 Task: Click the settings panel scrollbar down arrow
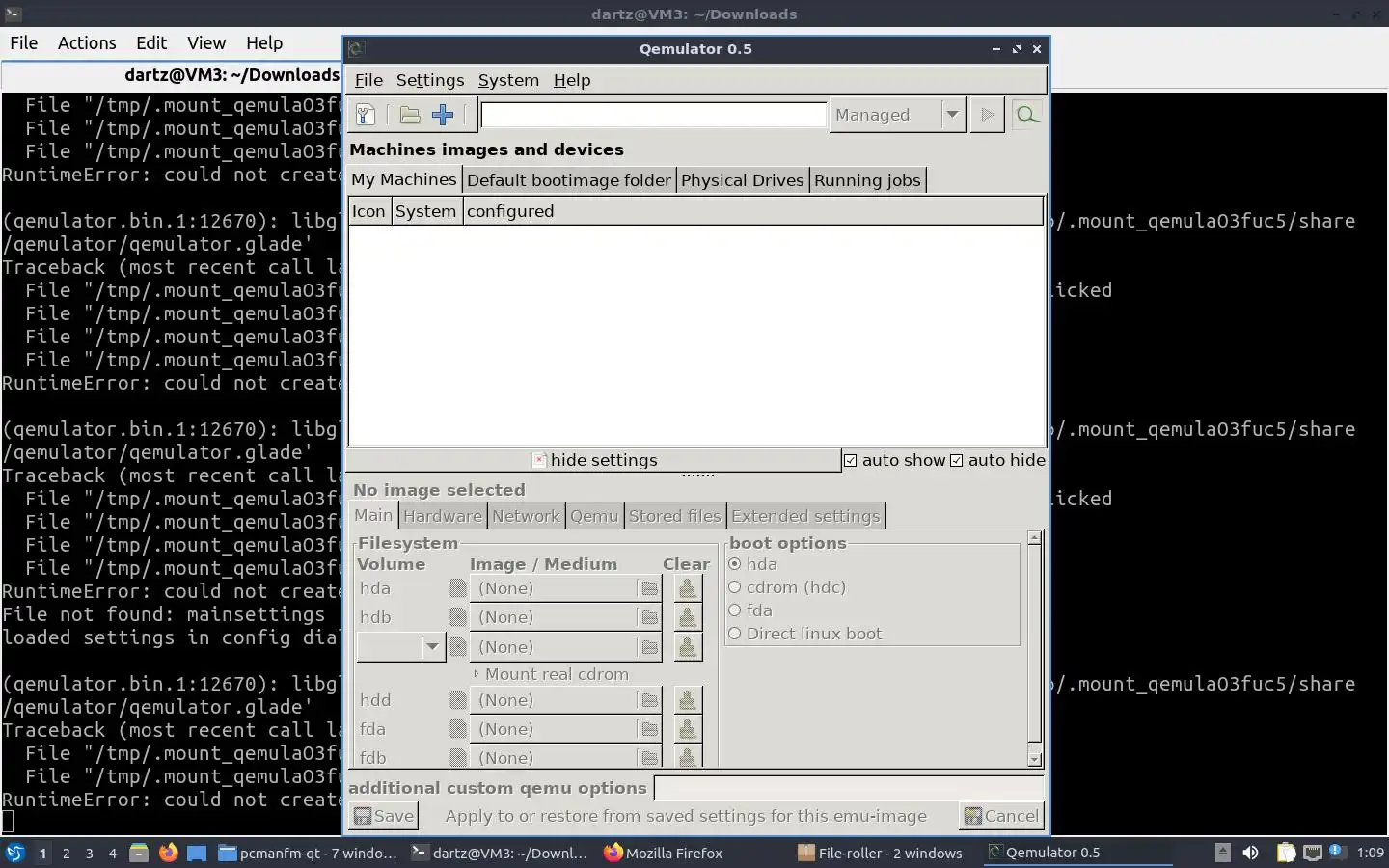[x=1034, y=759]
